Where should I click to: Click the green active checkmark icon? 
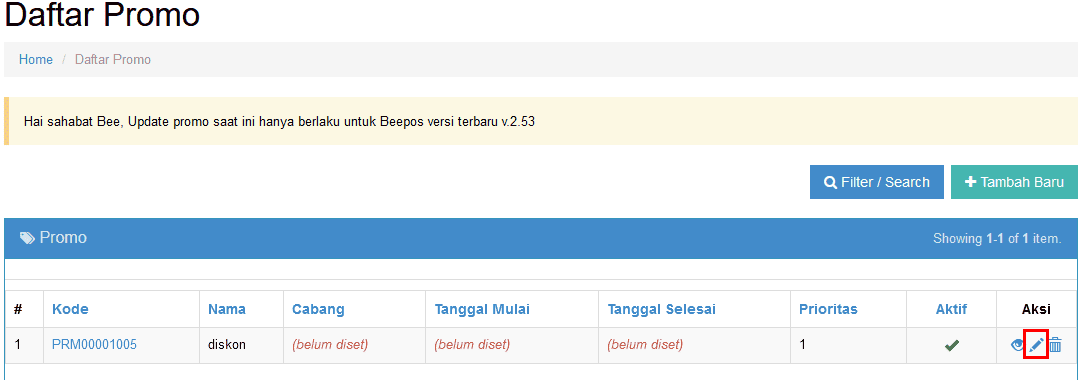coord(952,346)
